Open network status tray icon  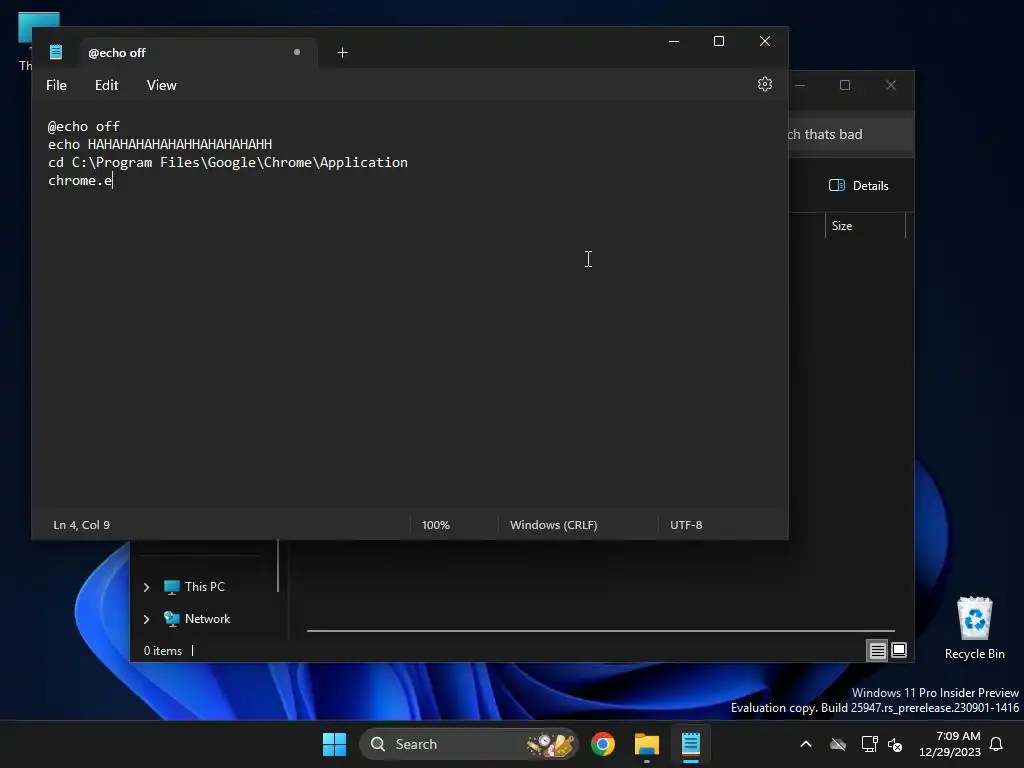(869, 744)
